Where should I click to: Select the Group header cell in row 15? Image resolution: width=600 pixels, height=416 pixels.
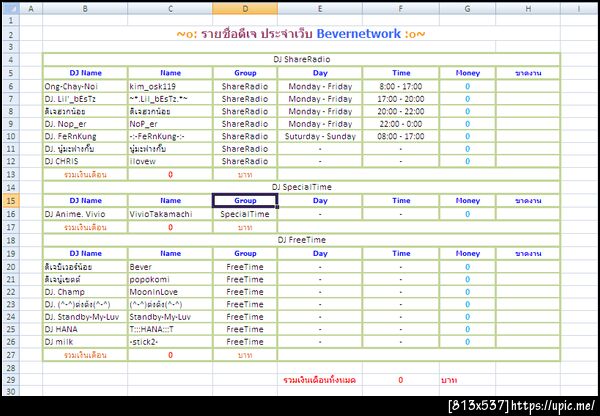(245, 201)
